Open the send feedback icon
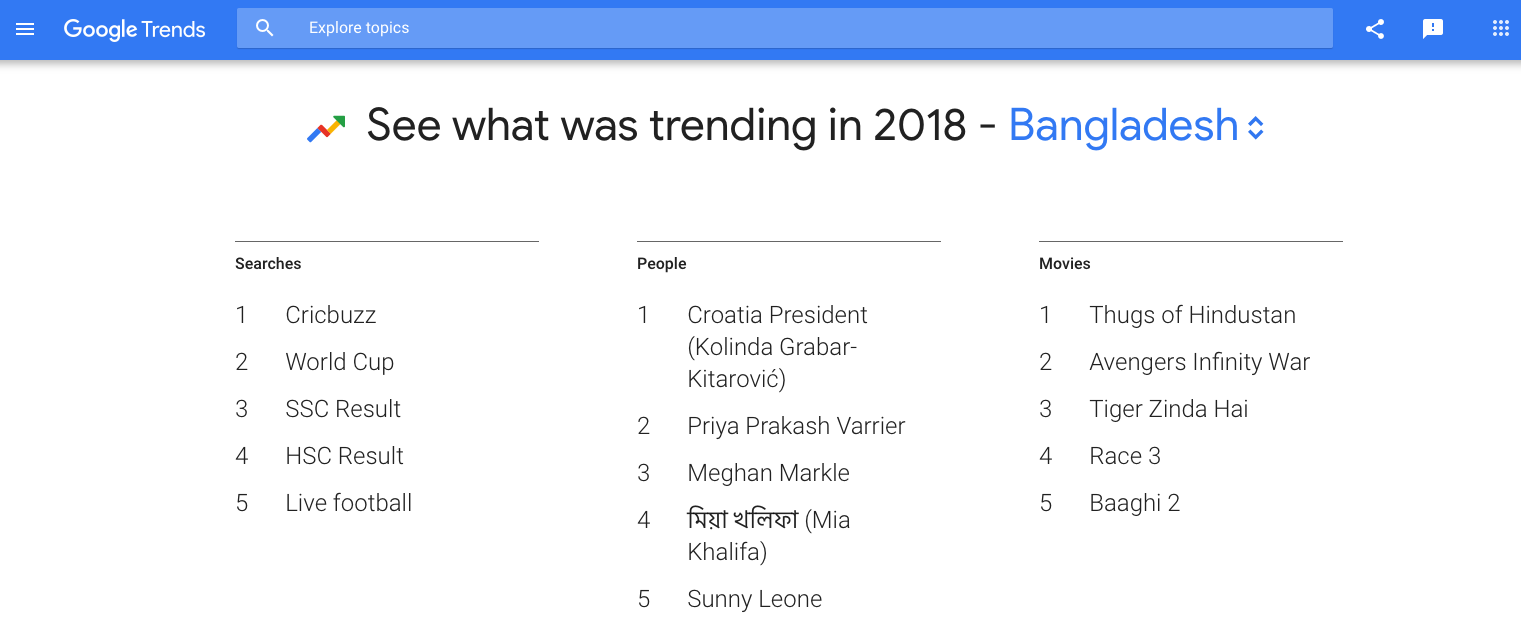Screen dimensions: 1521x630 (1433, 29)
